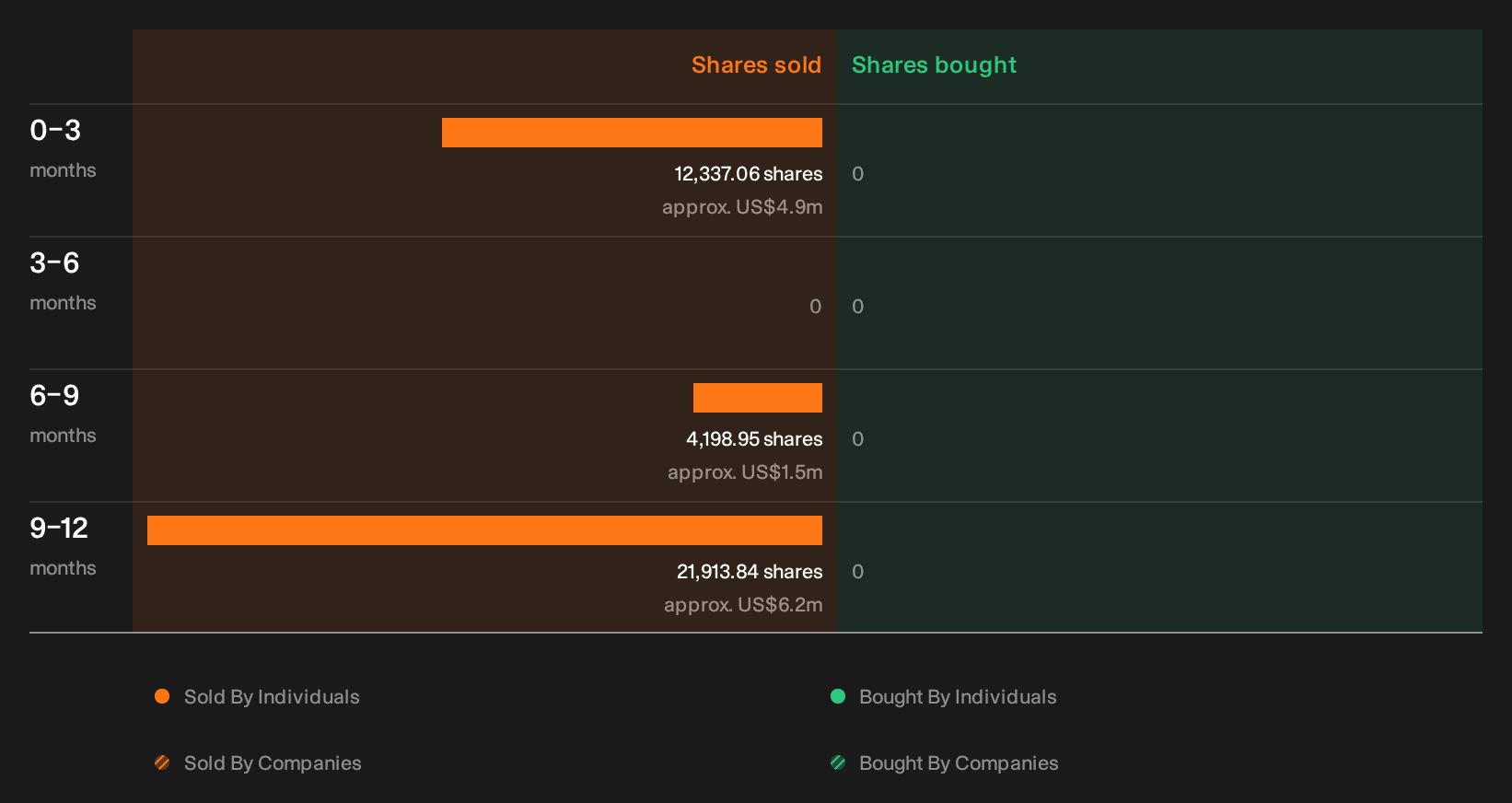
Task: Click the 12,337.06 shares value
Action: tap(749, 174)
